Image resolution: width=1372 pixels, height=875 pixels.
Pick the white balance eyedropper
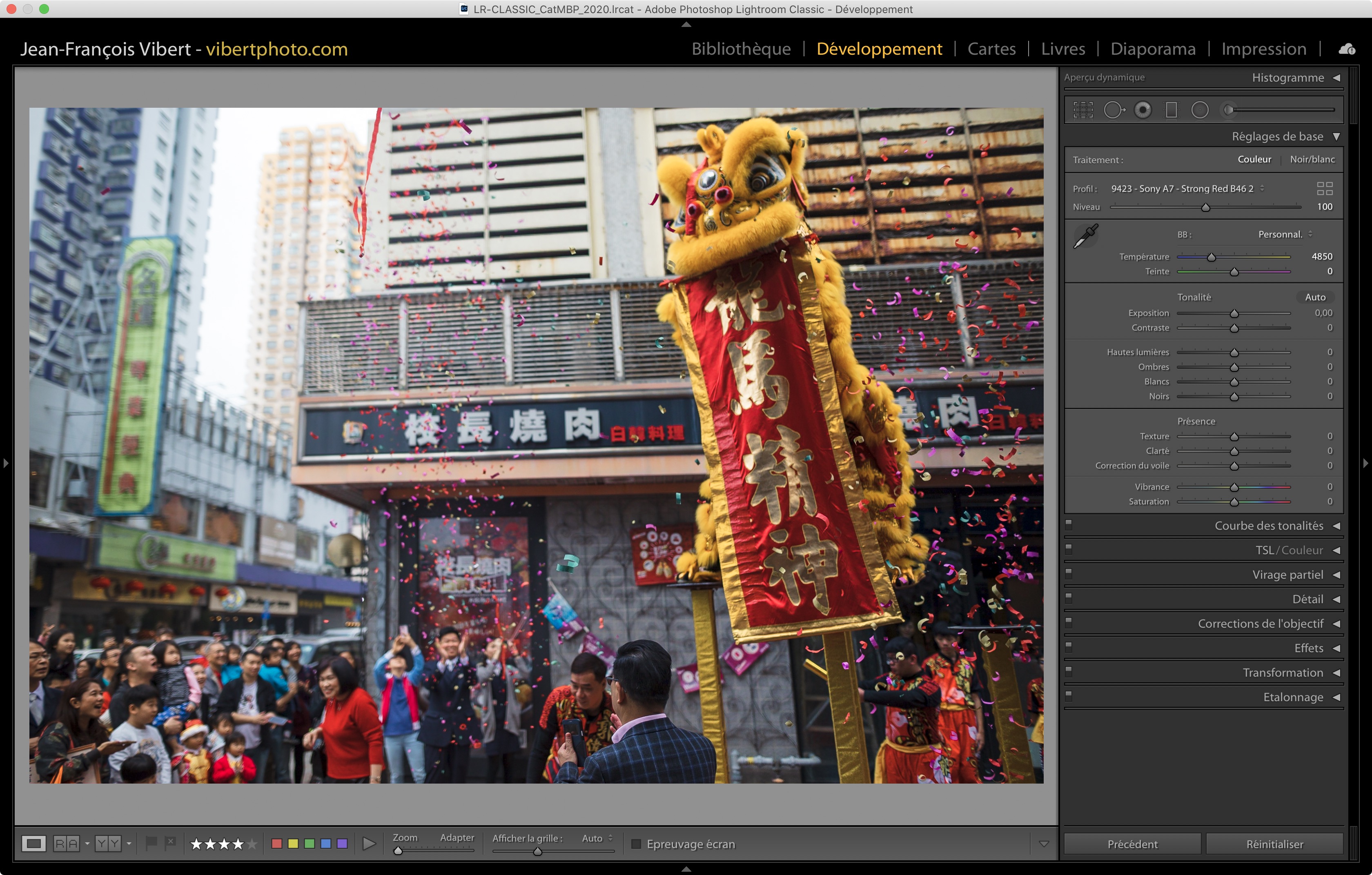point(1085,235)
